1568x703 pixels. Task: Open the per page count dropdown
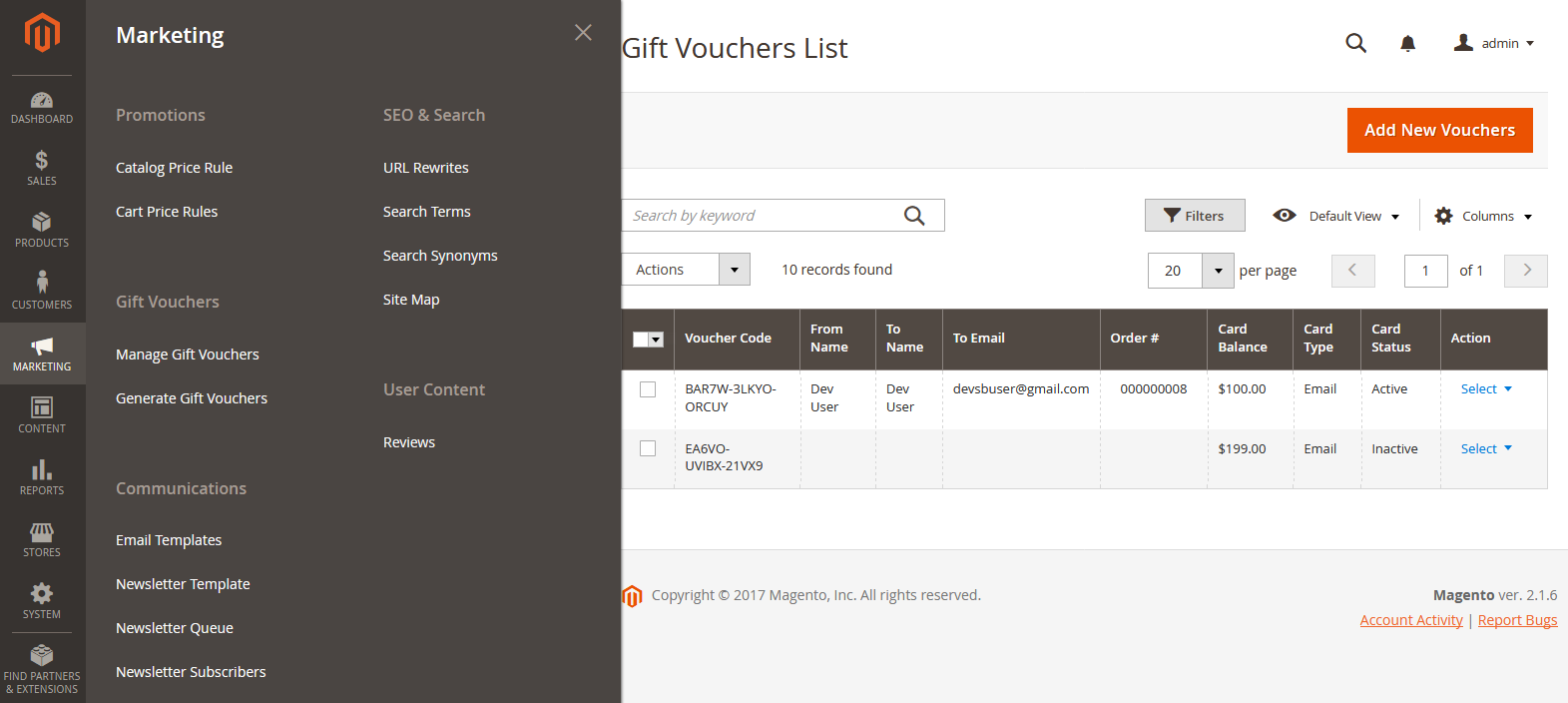pos(1218,271)
